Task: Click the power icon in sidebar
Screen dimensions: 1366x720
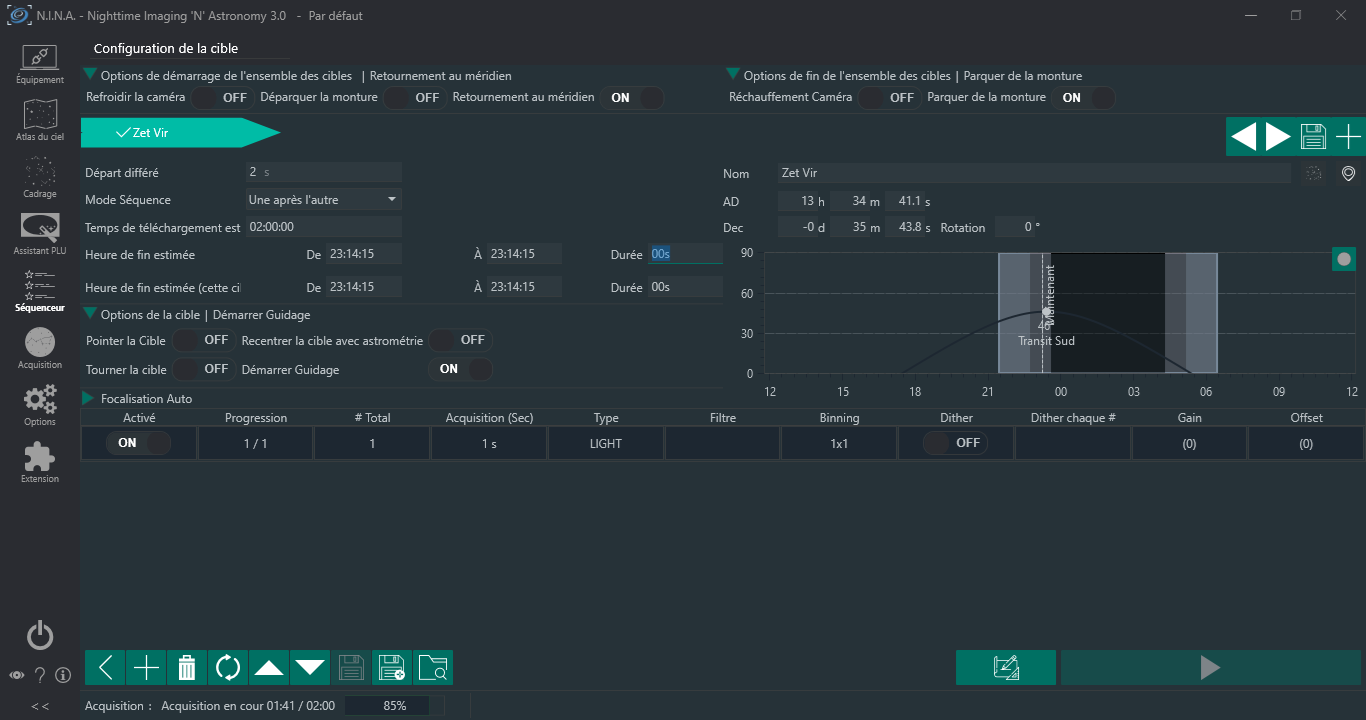Action: 40,635
